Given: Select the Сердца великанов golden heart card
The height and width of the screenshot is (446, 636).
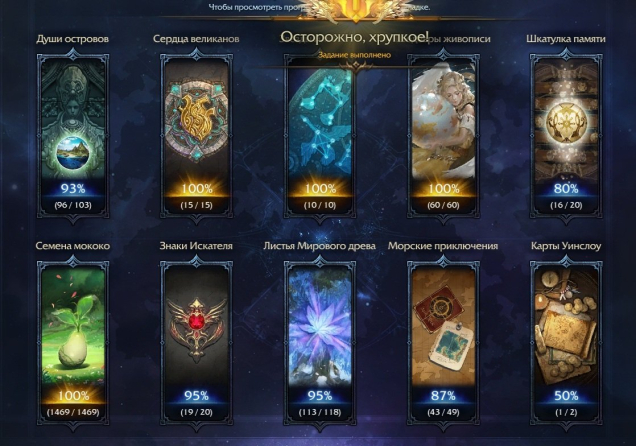Looking at the screenshot, I should pos(196,136).
